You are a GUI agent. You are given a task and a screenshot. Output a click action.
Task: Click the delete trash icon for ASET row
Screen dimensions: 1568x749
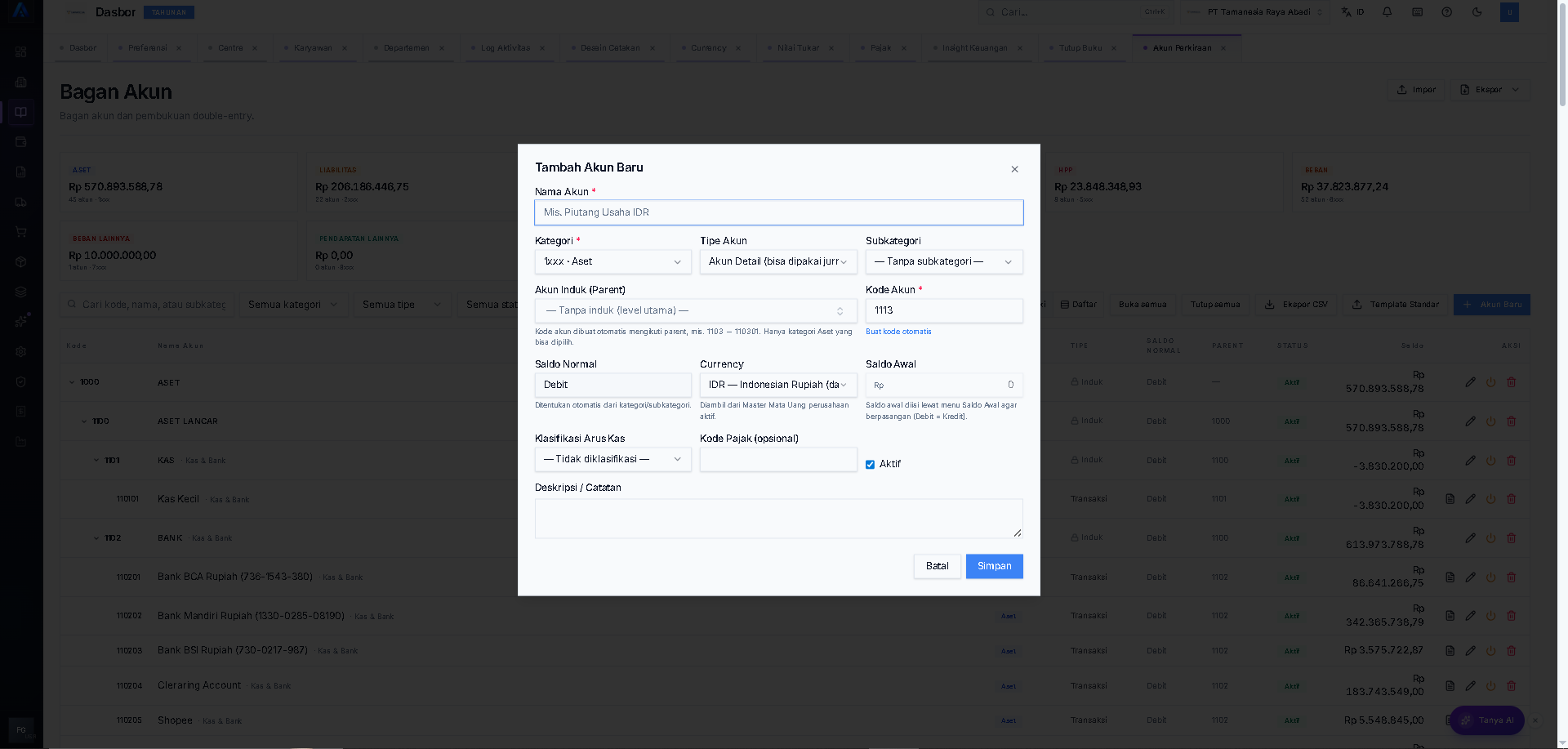[x=1511, y=382]
